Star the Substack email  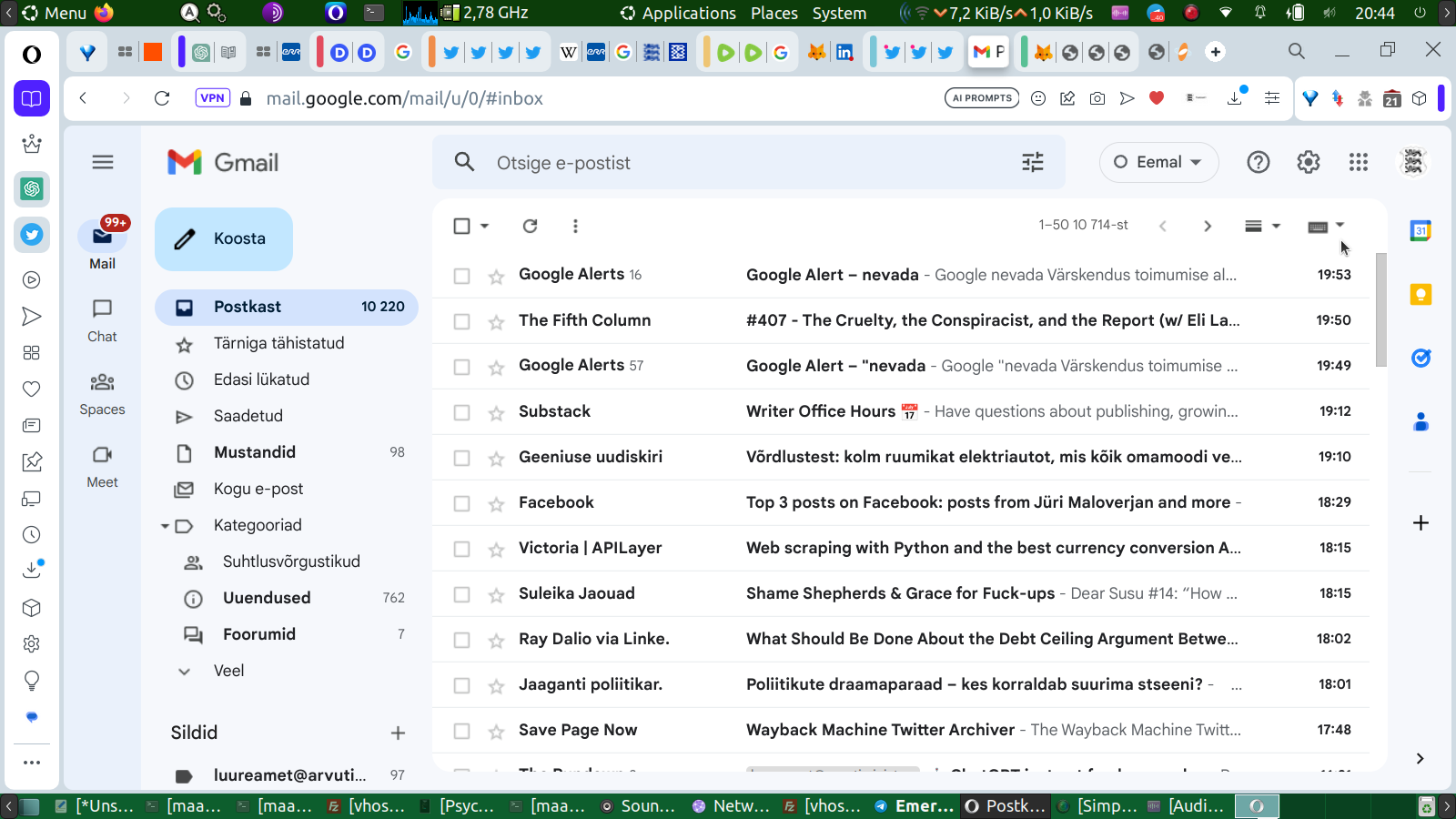pyautogui.click(x=496, y=413)
